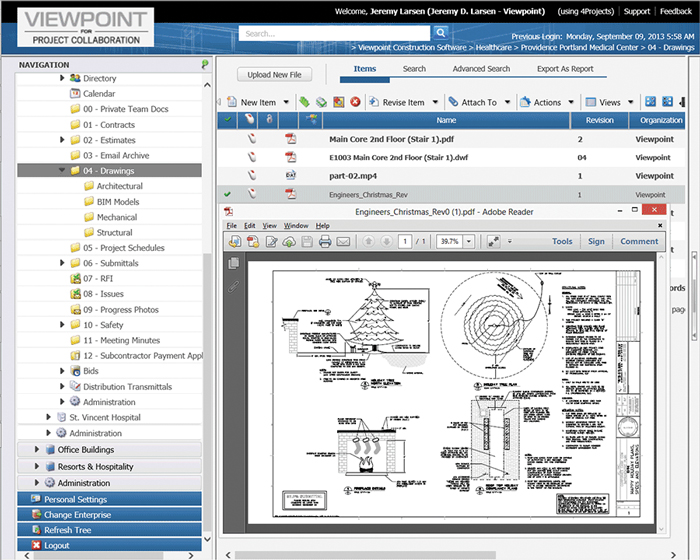The height and width of the screenshot is (560, 700).
Task: Click the PDF icon of Main Core 2nd Floor (Stair 1).pdf
Action: [x=291, y=139]
